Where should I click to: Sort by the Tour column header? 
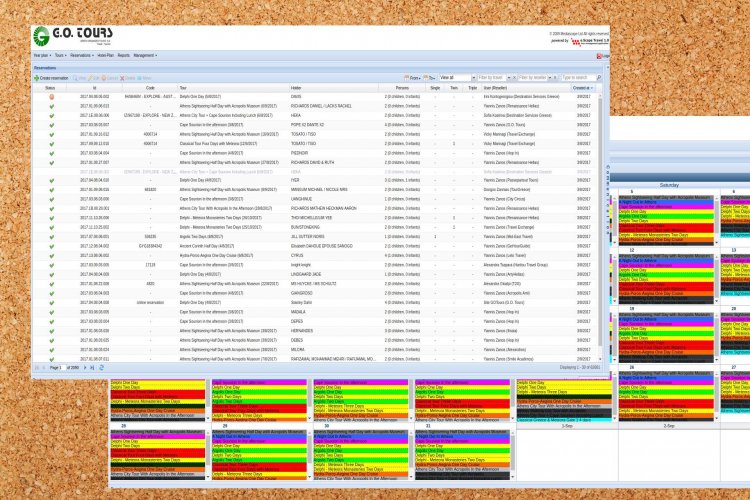233,88
